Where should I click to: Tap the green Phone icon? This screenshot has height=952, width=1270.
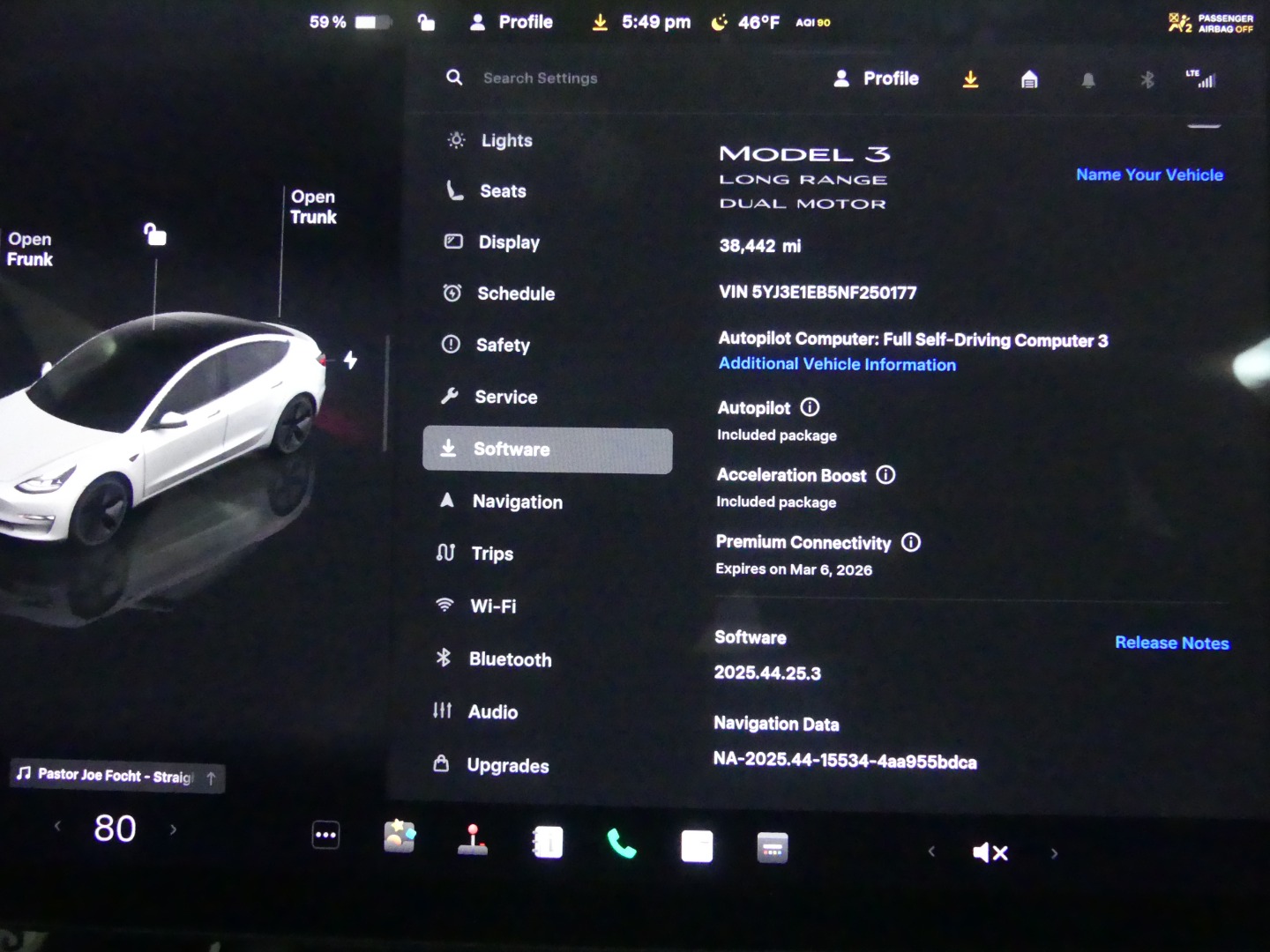pos(622,844)
